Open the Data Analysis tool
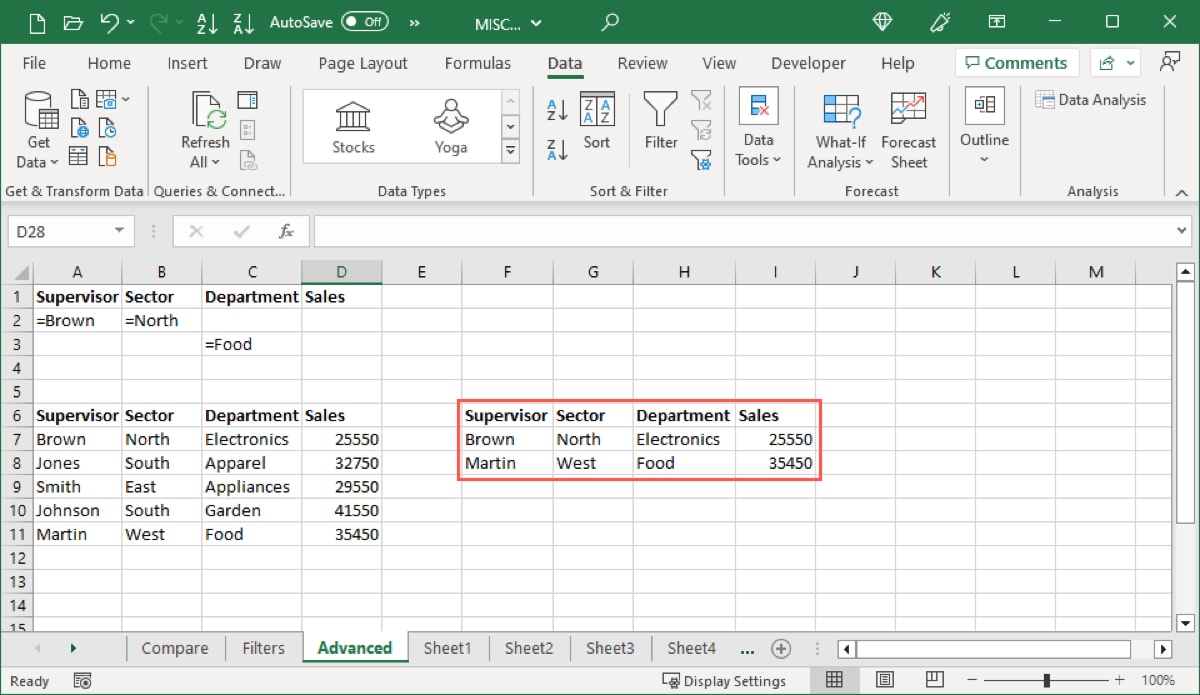 (x=1092, y=99)
